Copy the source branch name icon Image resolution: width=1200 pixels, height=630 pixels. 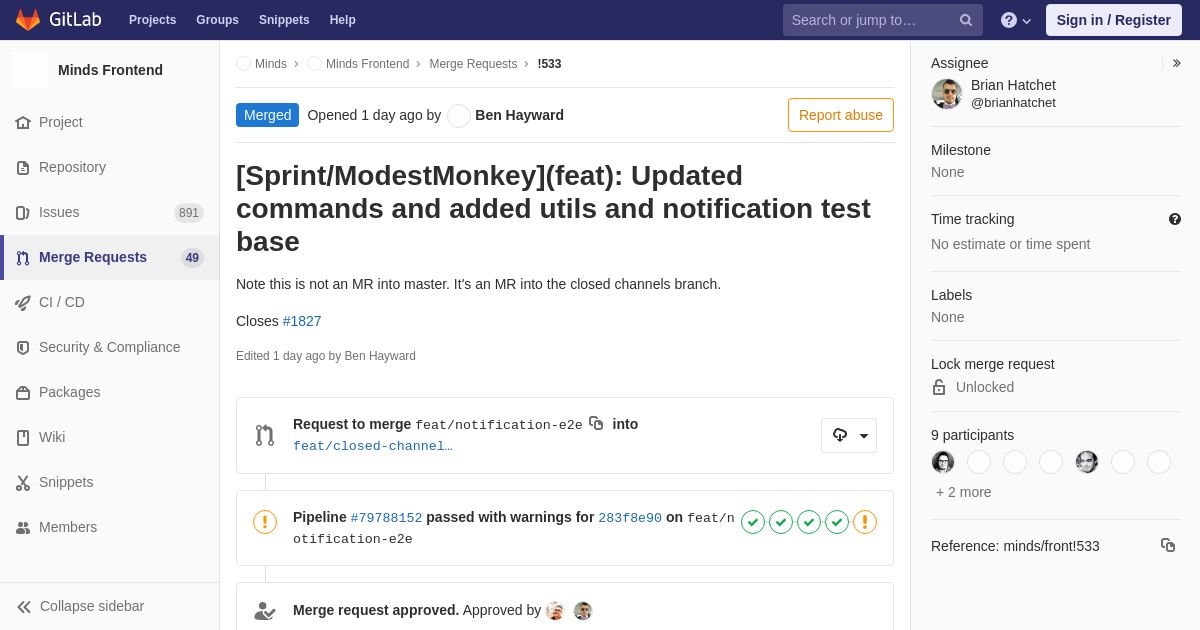[596, 423]
